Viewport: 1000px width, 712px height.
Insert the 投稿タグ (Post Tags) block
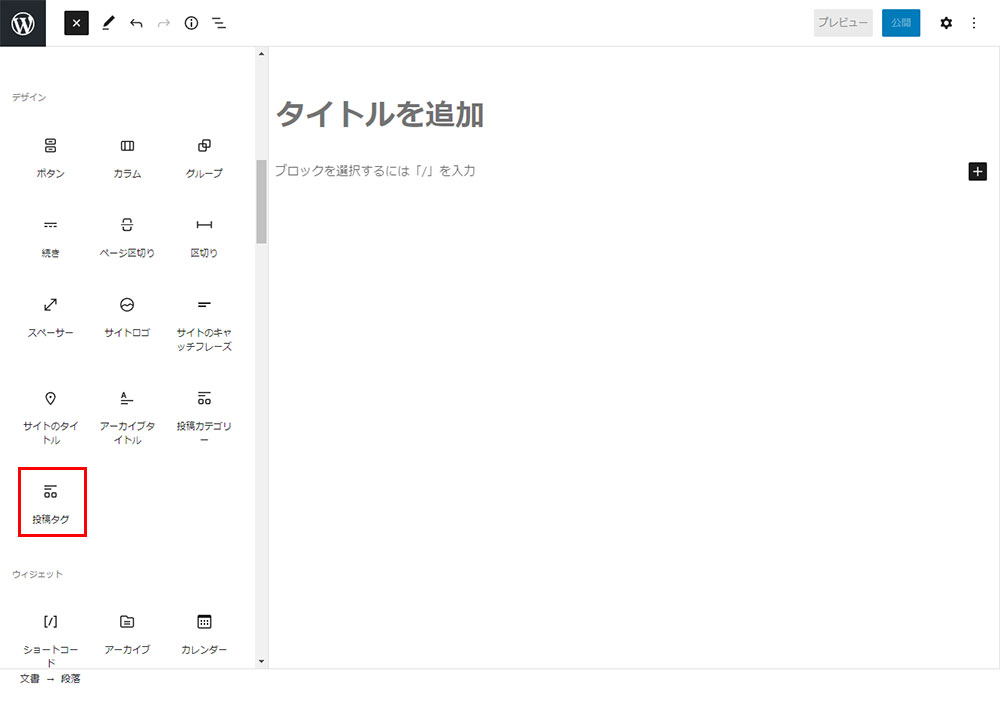tap(51, 502)
